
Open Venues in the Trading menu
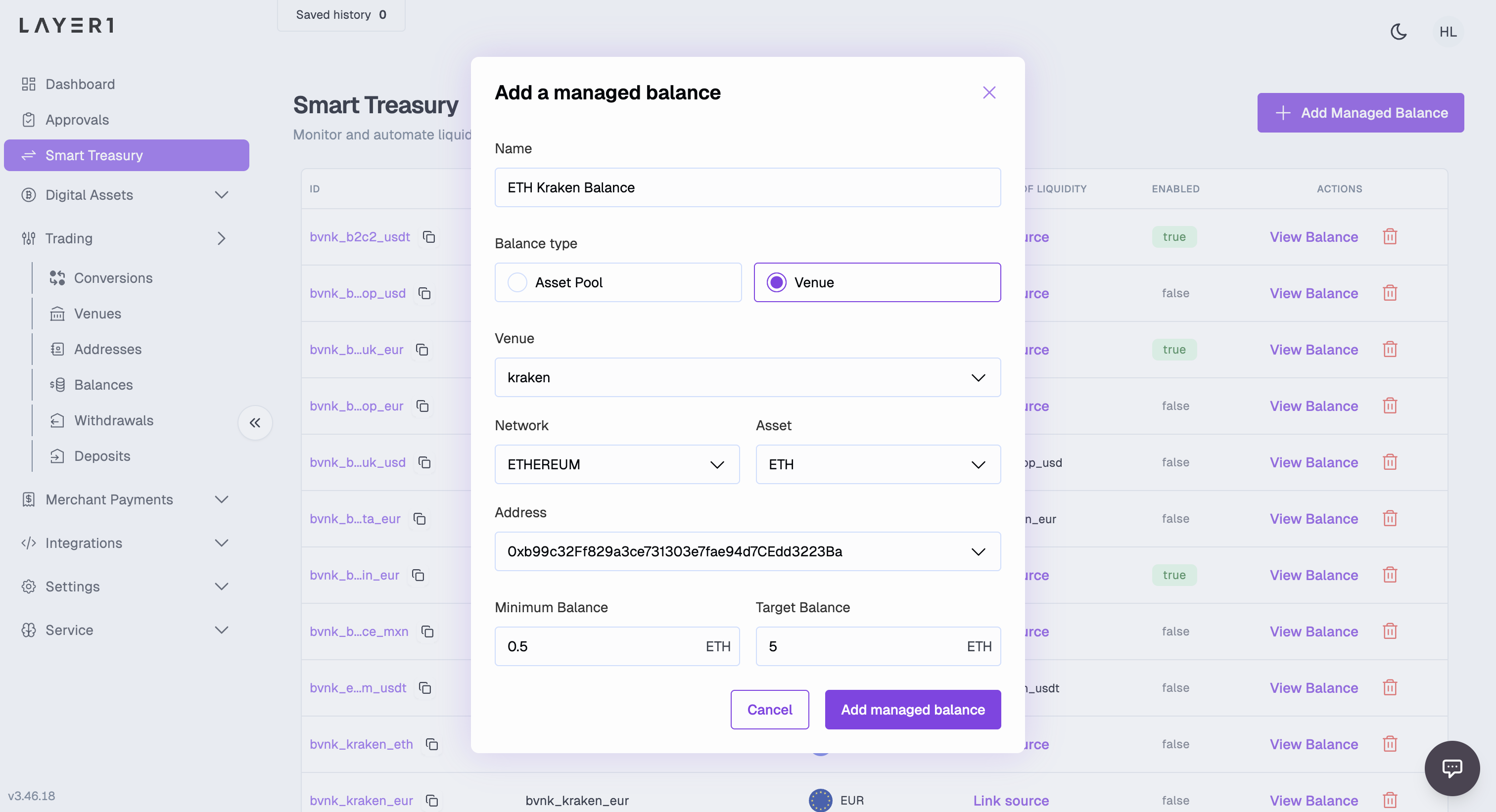(x=97, y=314)
